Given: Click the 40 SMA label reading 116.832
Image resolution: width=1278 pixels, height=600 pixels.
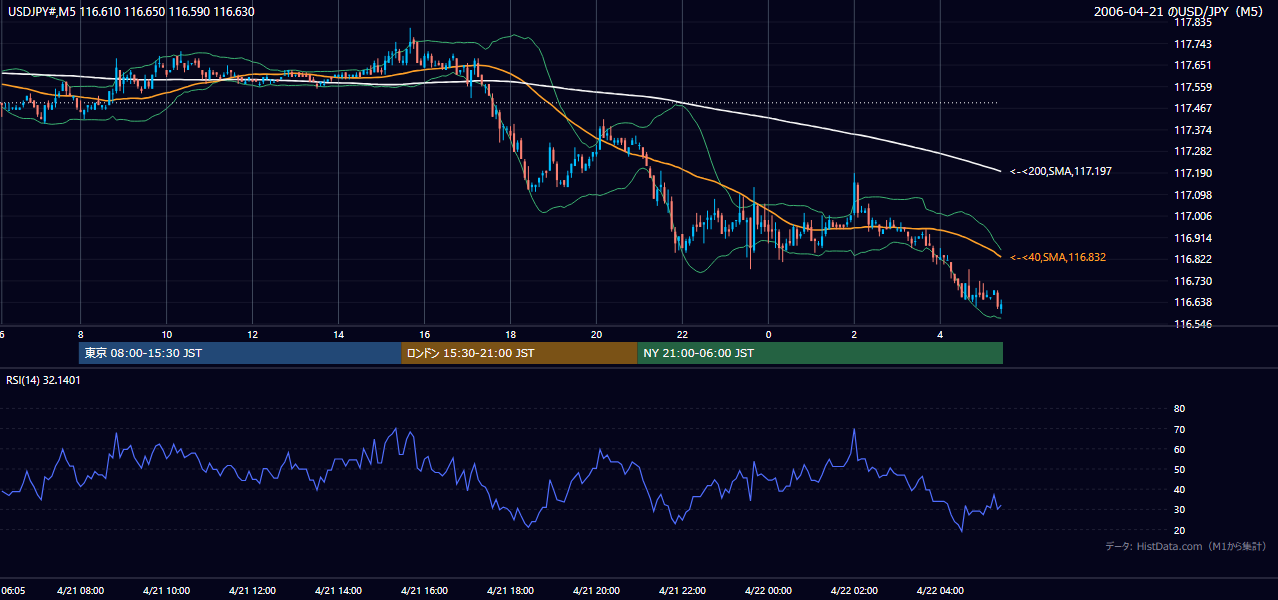Looking at the screenshot, I should 1058,258.
